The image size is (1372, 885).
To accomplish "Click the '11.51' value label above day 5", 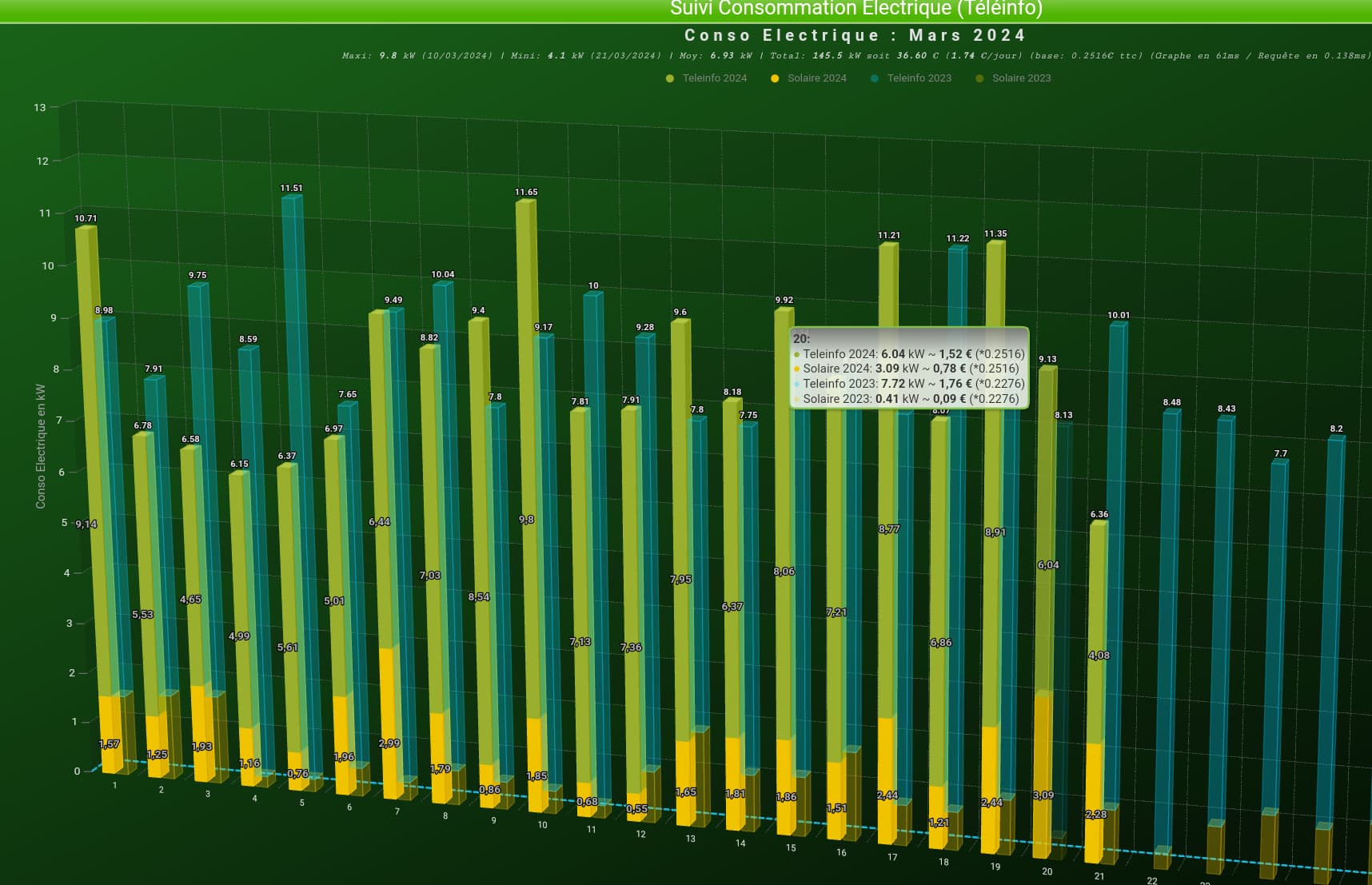I will (x=291, y=189).
